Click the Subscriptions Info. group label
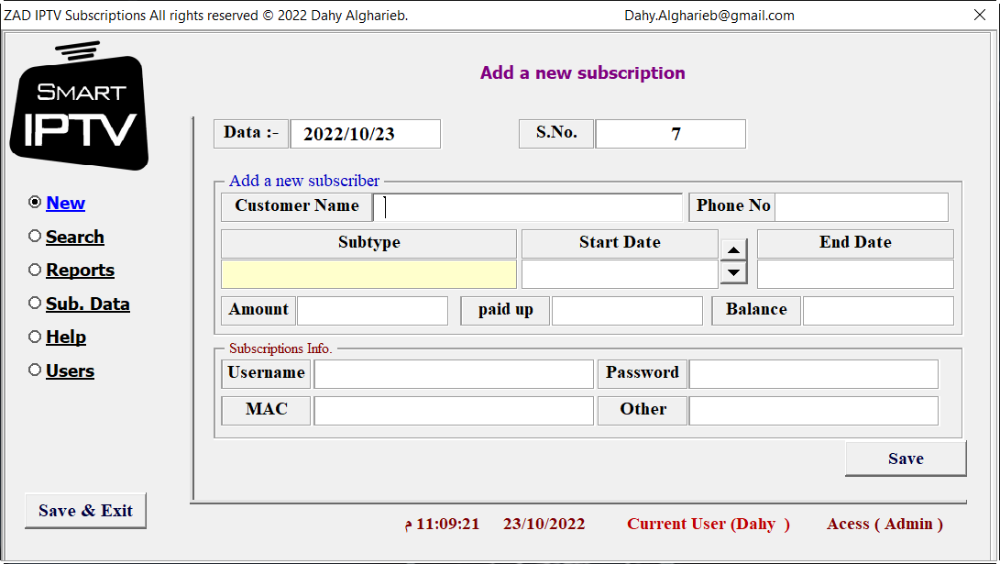Viewport: 1000px width, 564px height. pos(281,348)
